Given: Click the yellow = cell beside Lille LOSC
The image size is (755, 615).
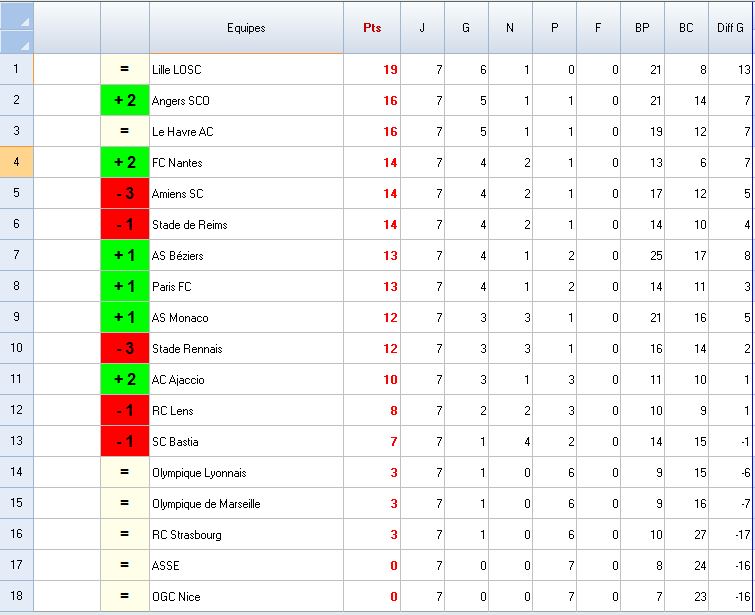Looking at the screenshot, I should coord(125,70).
